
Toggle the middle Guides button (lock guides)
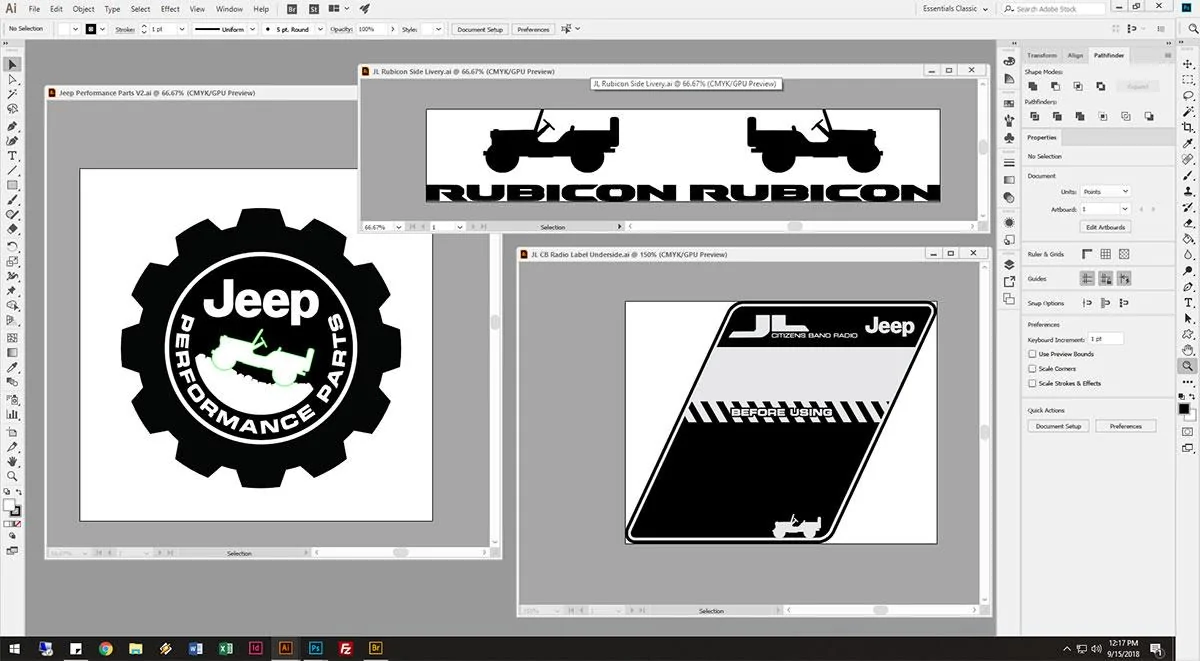click(x=1105, y=278)
